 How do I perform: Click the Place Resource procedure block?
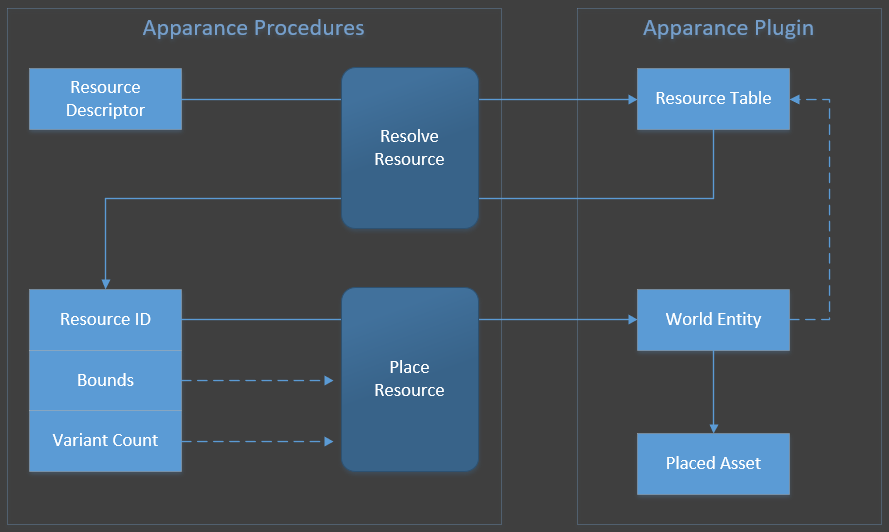409,379
